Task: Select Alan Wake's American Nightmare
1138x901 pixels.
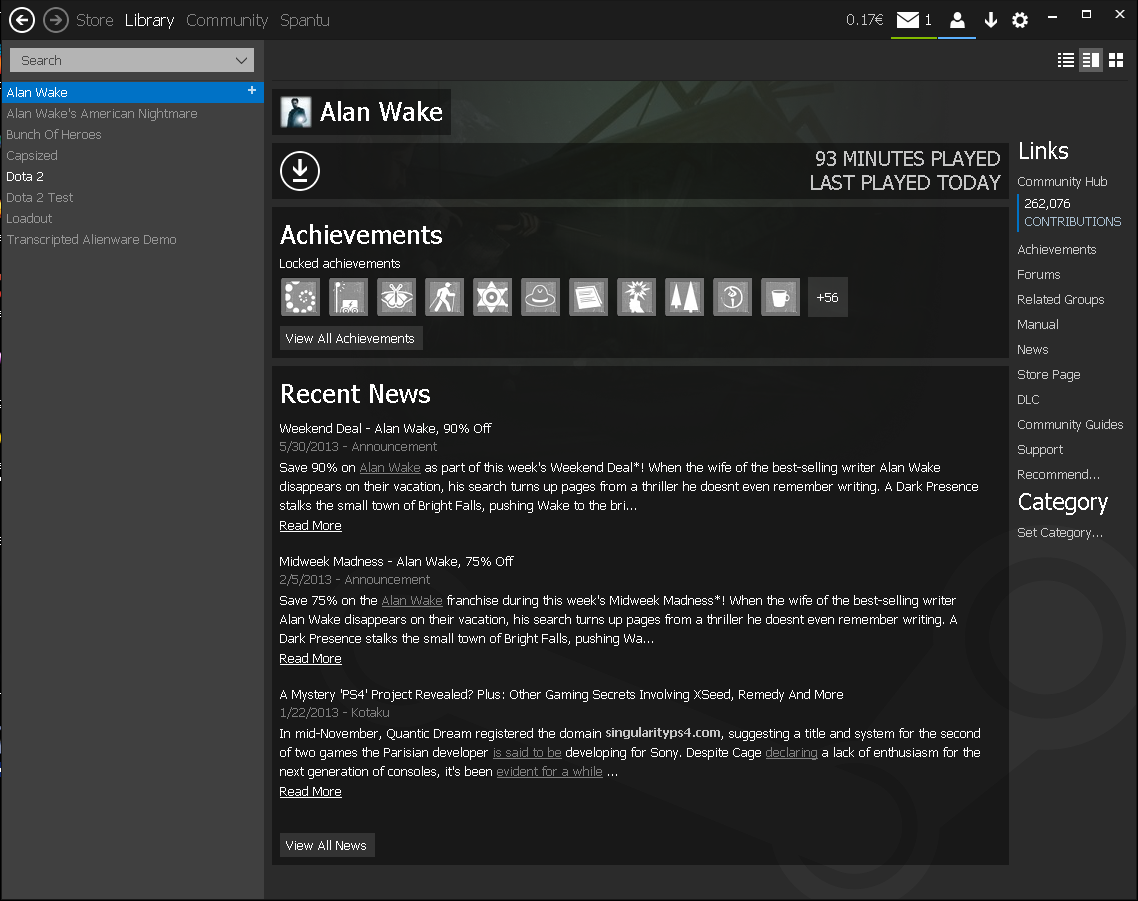Action: (132, 113)
